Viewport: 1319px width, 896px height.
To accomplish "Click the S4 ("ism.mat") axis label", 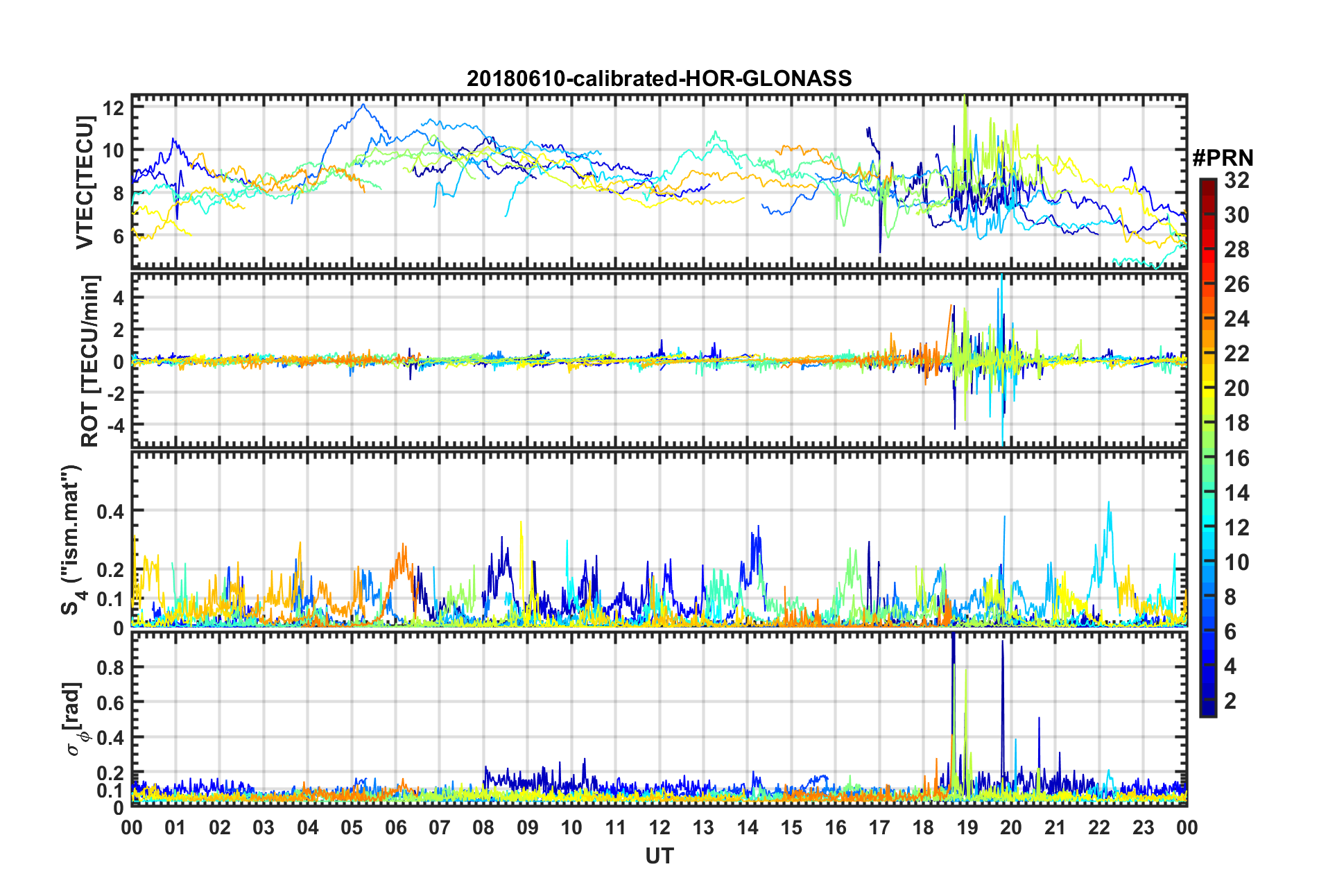I will [71, 540].
